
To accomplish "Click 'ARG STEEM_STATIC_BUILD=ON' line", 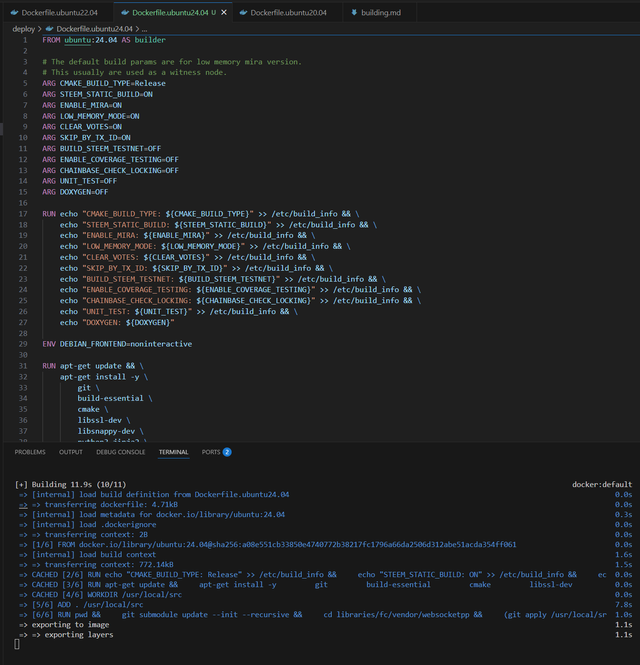I will click(98, 94).
